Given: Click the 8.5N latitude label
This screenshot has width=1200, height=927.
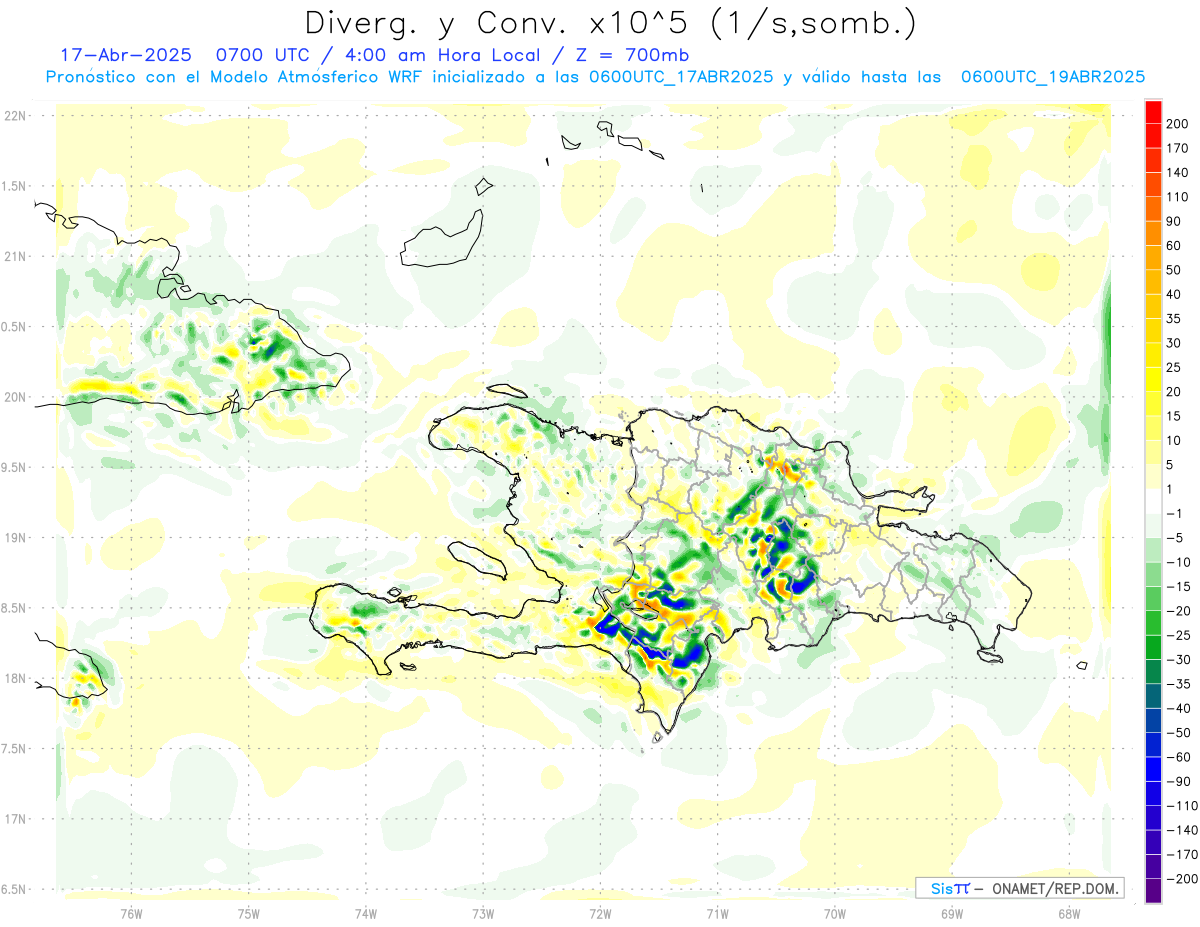Looking at the screenshot, I should [x=16, y=608].
